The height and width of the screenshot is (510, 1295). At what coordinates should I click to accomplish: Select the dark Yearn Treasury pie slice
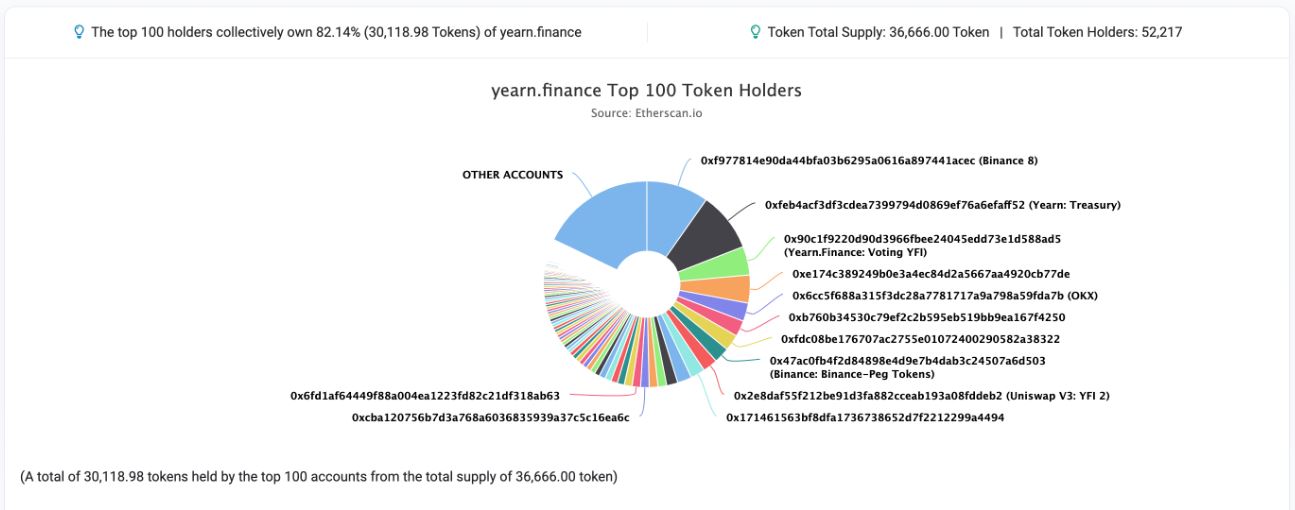click(x=704, y=232)
